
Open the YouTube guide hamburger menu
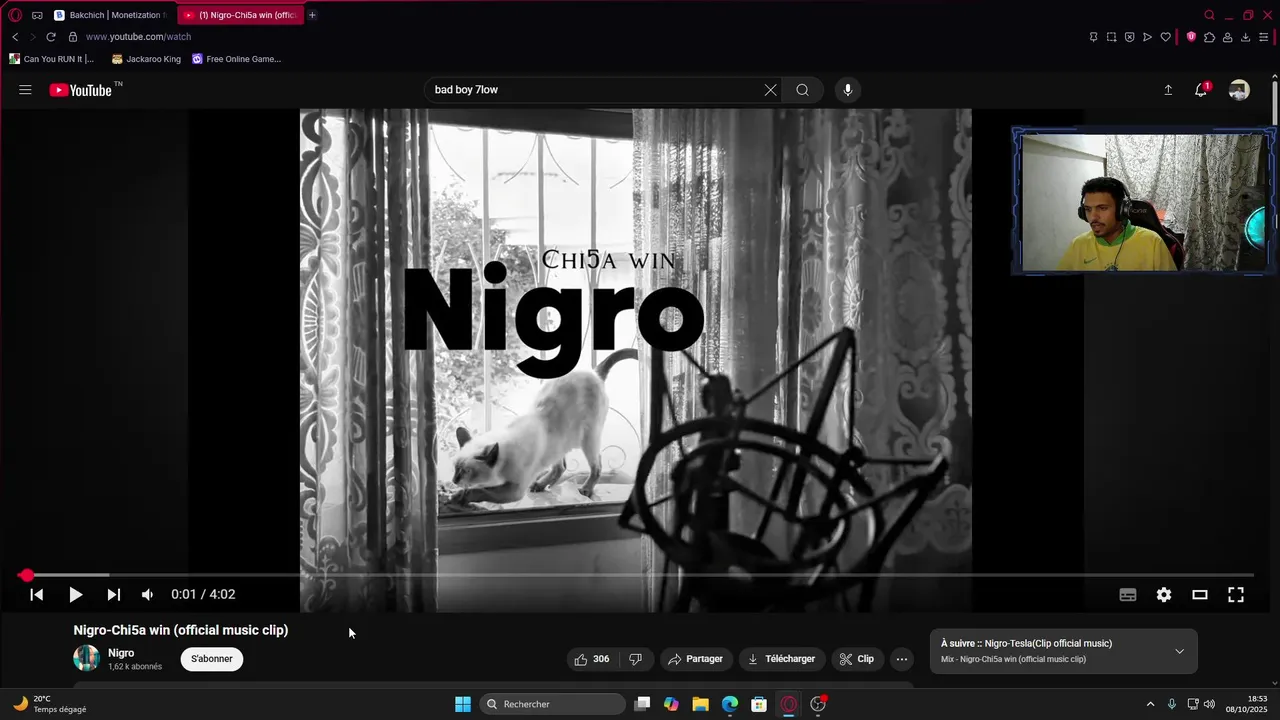[25, 90]
